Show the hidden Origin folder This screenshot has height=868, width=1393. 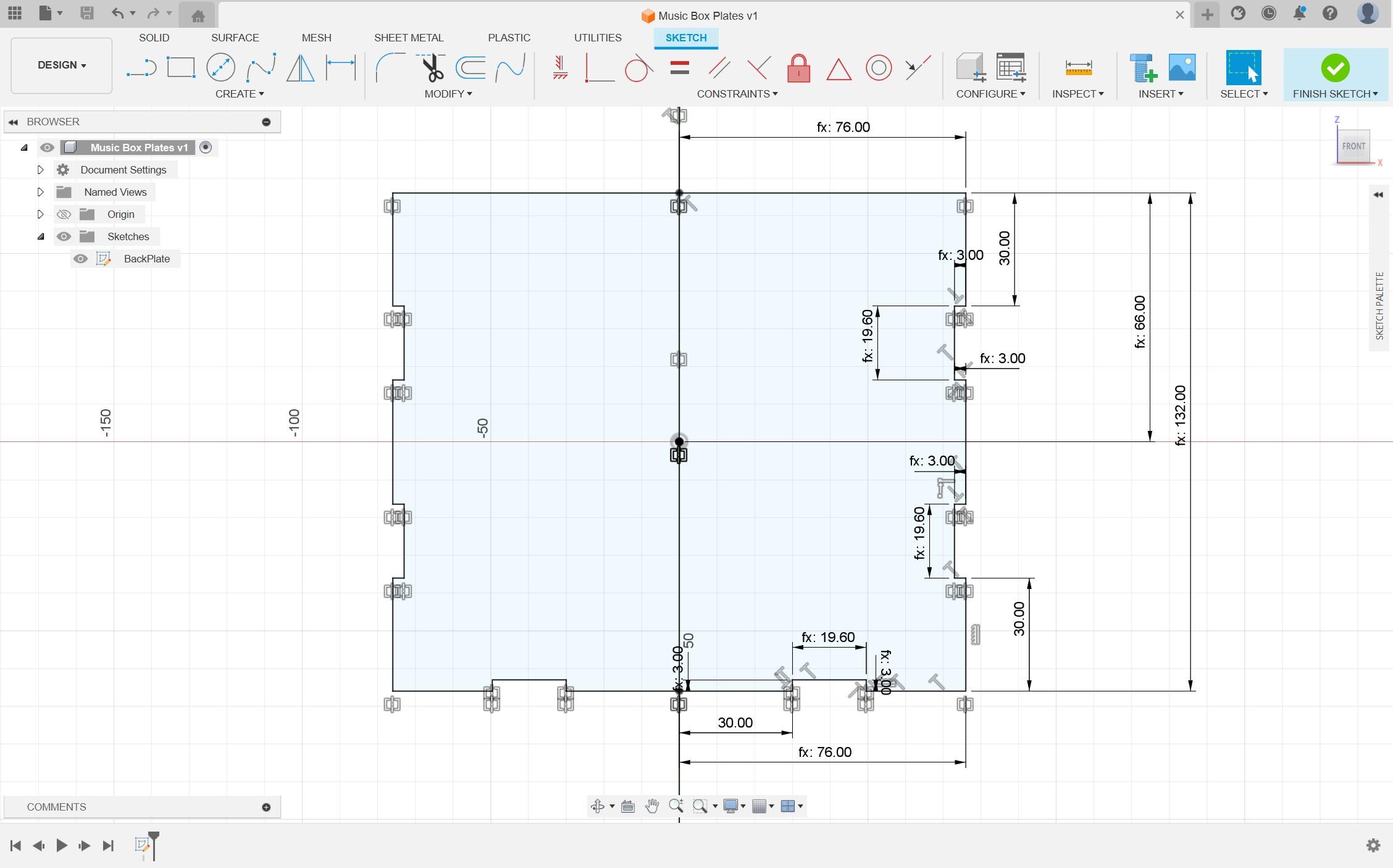click(x=64, y=214)
